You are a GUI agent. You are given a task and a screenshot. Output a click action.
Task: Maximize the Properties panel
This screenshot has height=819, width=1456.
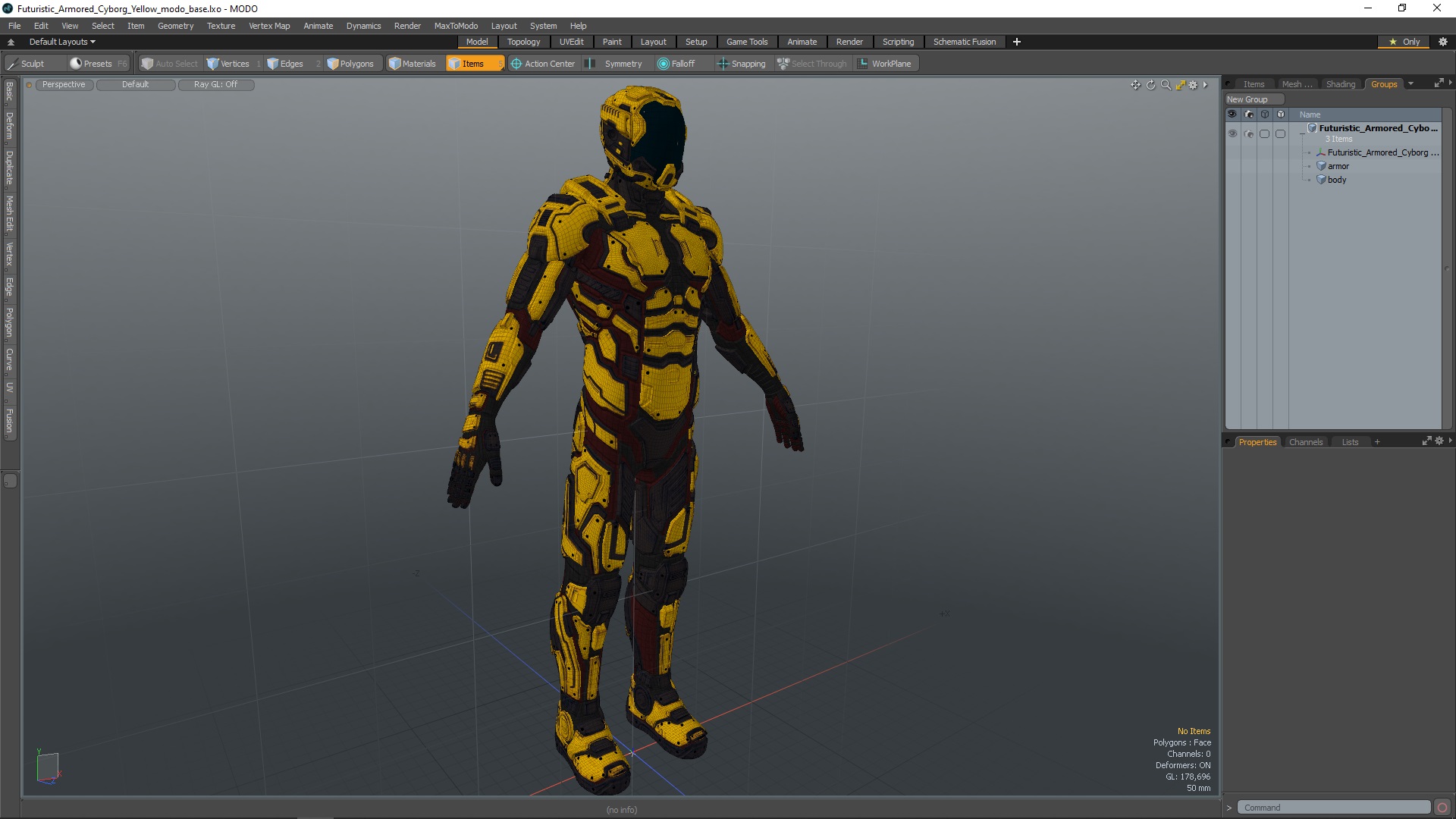coord(1426,441)
